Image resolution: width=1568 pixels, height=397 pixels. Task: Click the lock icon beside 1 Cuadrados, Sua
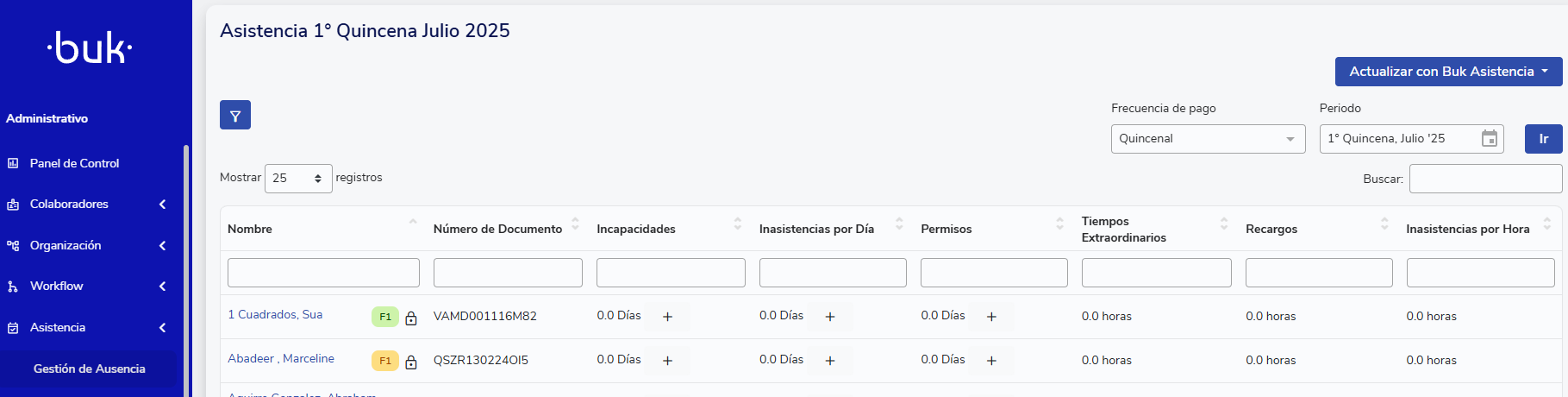pyautogui.click(x=411, y=318)
